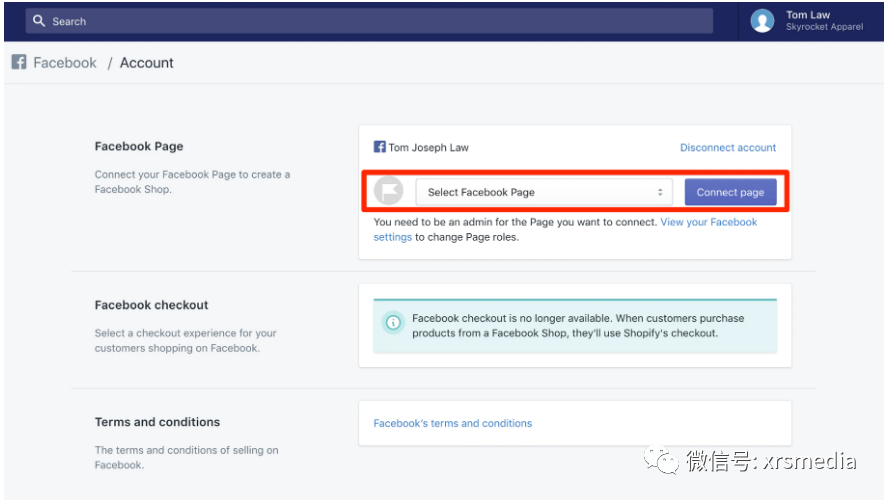Select the Account breadcrumb item
Screen dimensions: 885x500
(147, 62)
